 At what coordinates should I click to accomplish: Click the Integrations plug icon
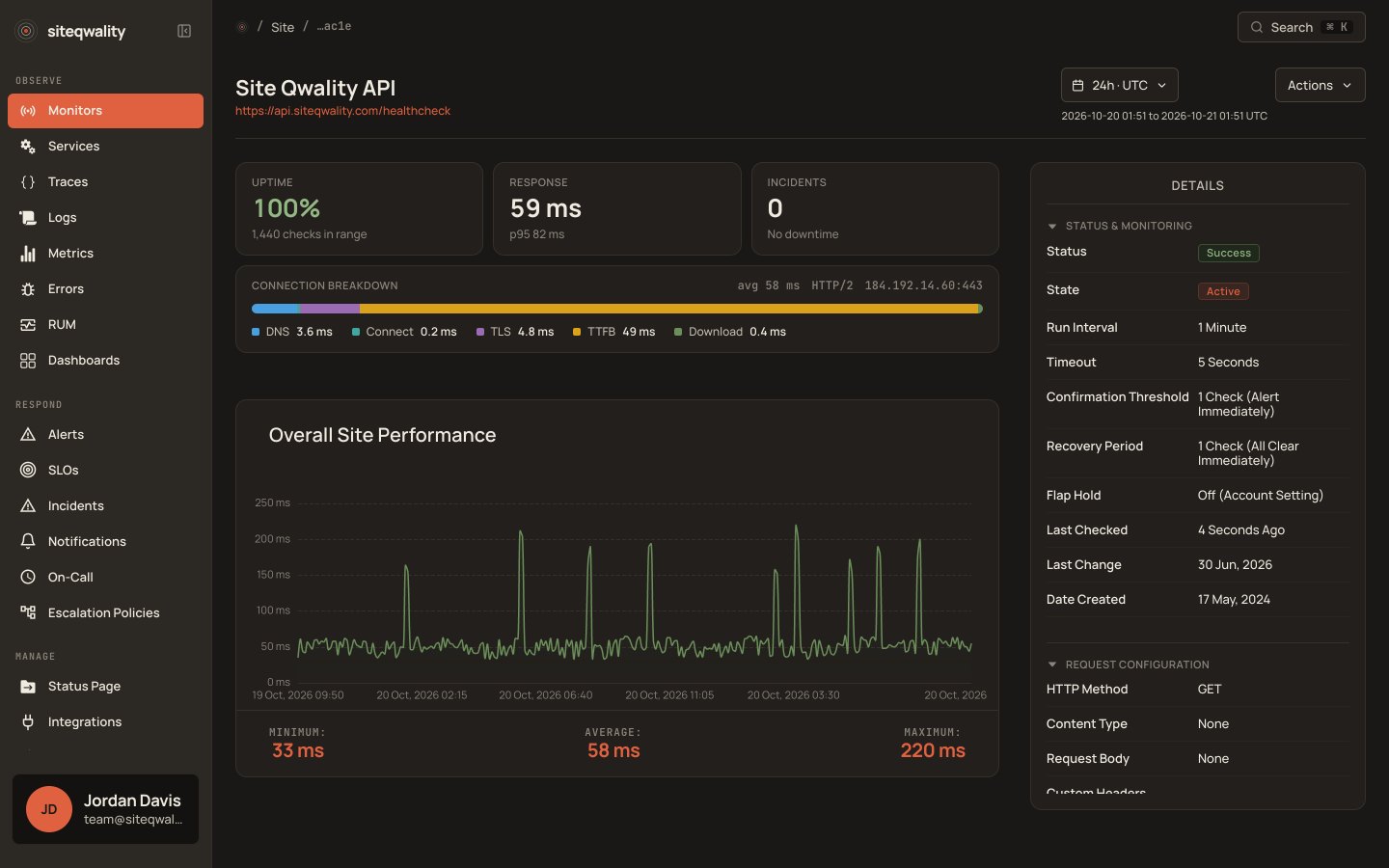pyautogui.click(x=28, y=721)
